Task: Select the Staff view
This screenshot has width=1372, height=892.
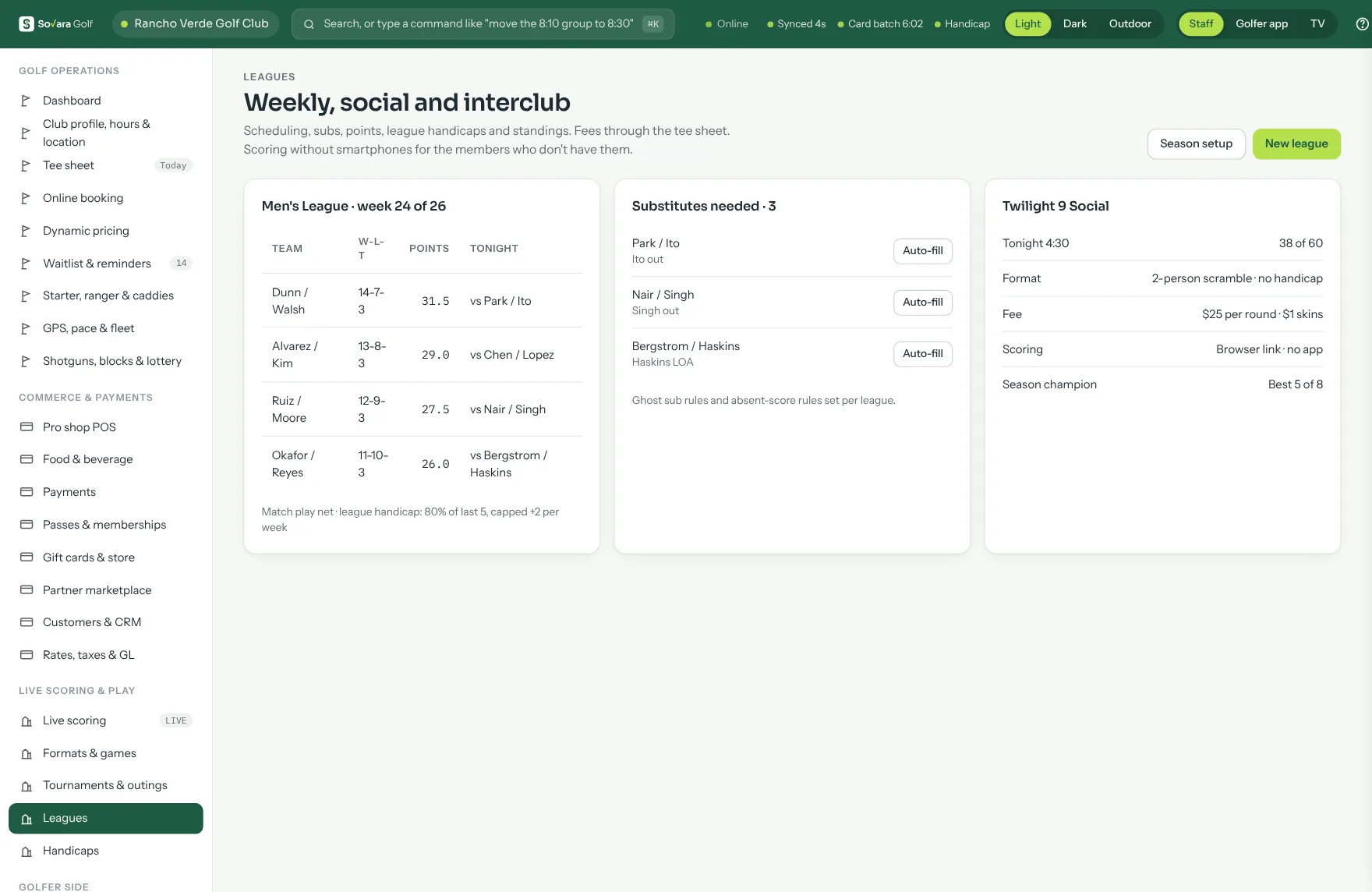Action: click(1200, 24)
